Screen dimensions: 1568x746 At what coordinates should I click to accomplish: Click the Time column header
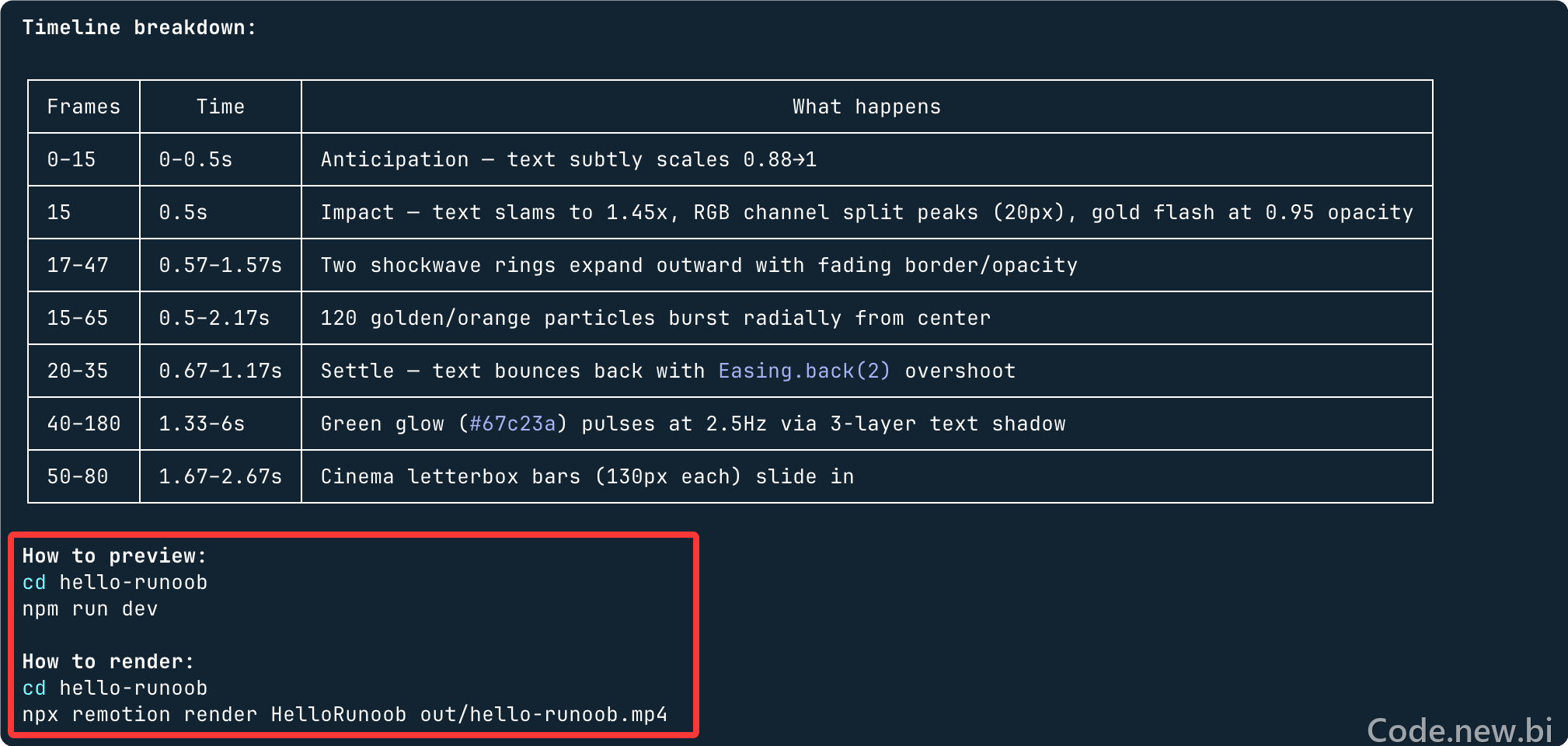(221, 106)
